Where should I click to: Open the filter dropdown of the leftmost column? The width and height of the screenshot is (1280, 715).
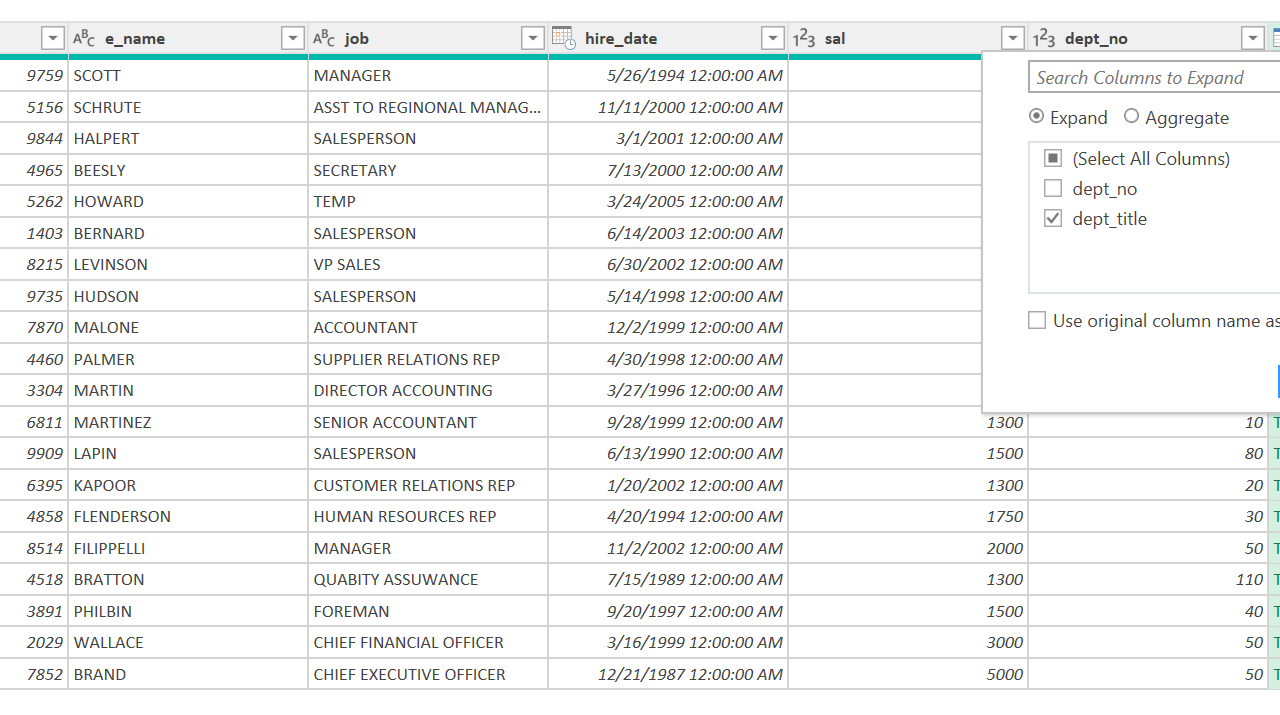click(53, 39)
